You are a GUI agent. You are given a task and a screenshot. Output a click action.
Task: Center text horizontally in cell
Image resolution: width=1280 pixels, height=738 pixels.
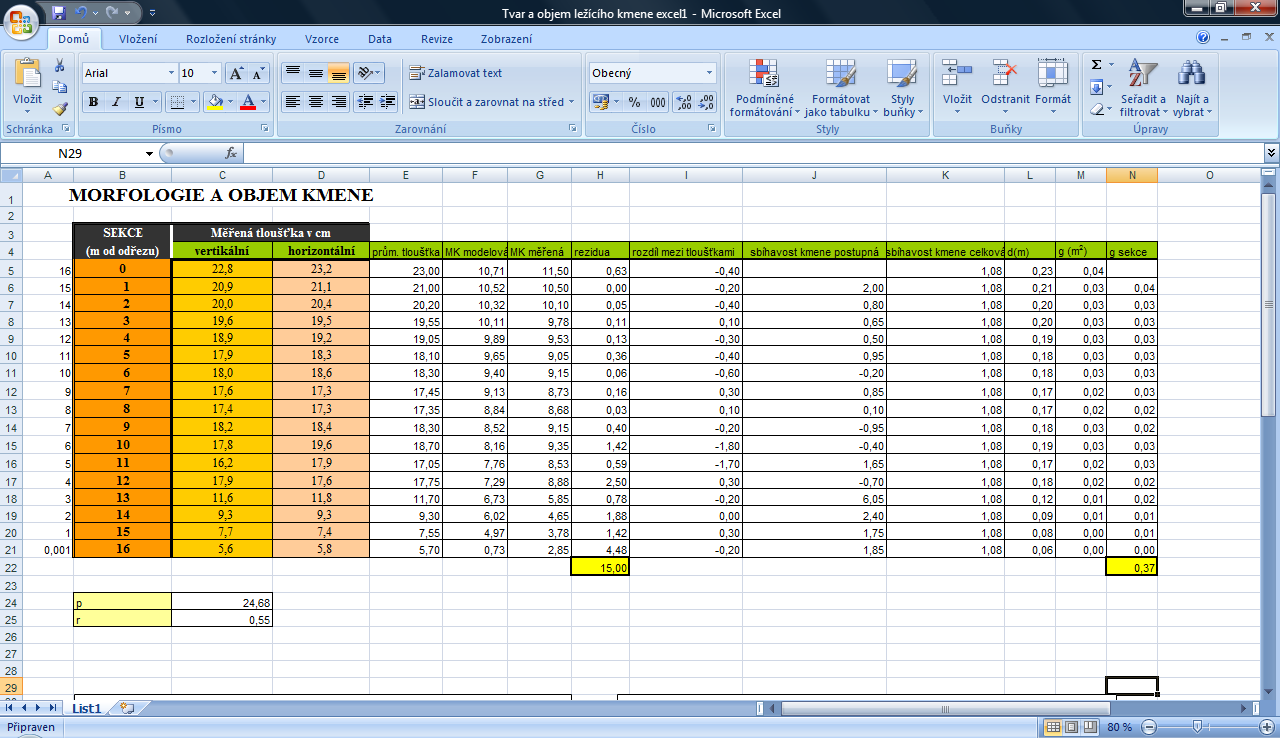315,102
